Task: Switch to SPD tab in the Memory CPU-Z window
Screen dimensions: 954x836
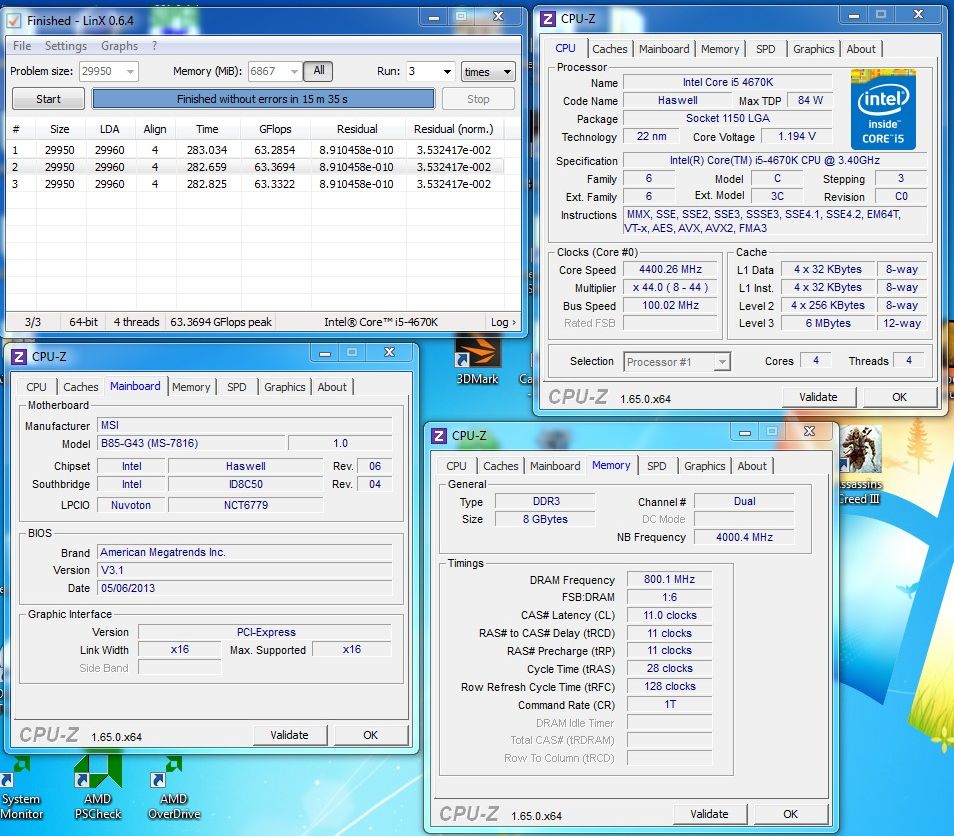Action: (656, 466)
